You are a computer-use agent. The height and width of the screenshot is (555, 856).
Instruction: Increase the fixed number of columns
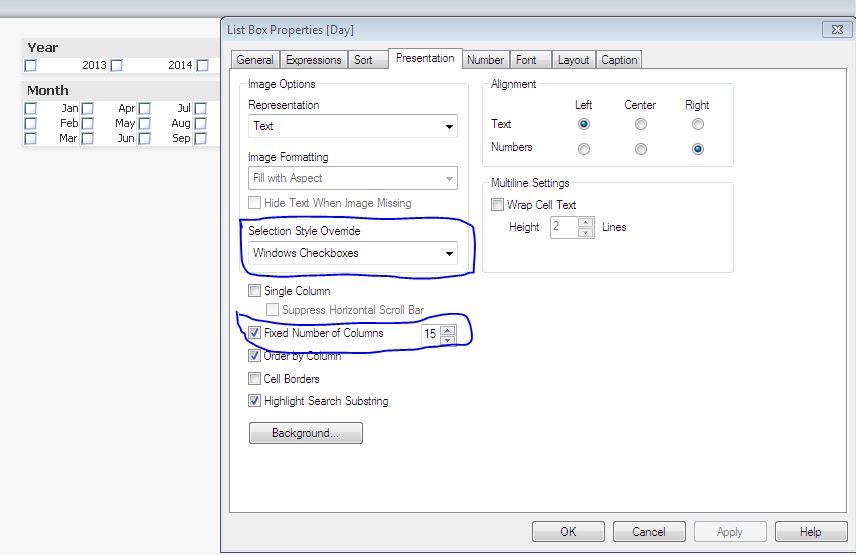(x=448, y=330)
